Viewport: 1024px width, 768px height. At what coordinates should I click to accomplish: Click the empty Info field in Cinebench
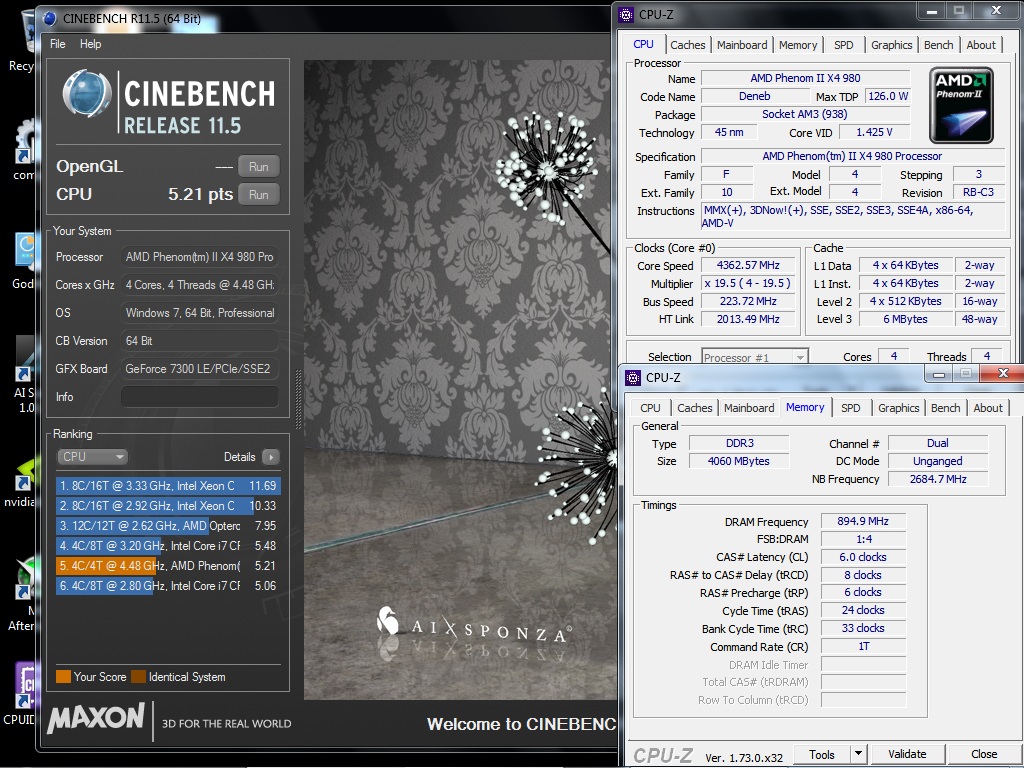[x=200, y=396]
